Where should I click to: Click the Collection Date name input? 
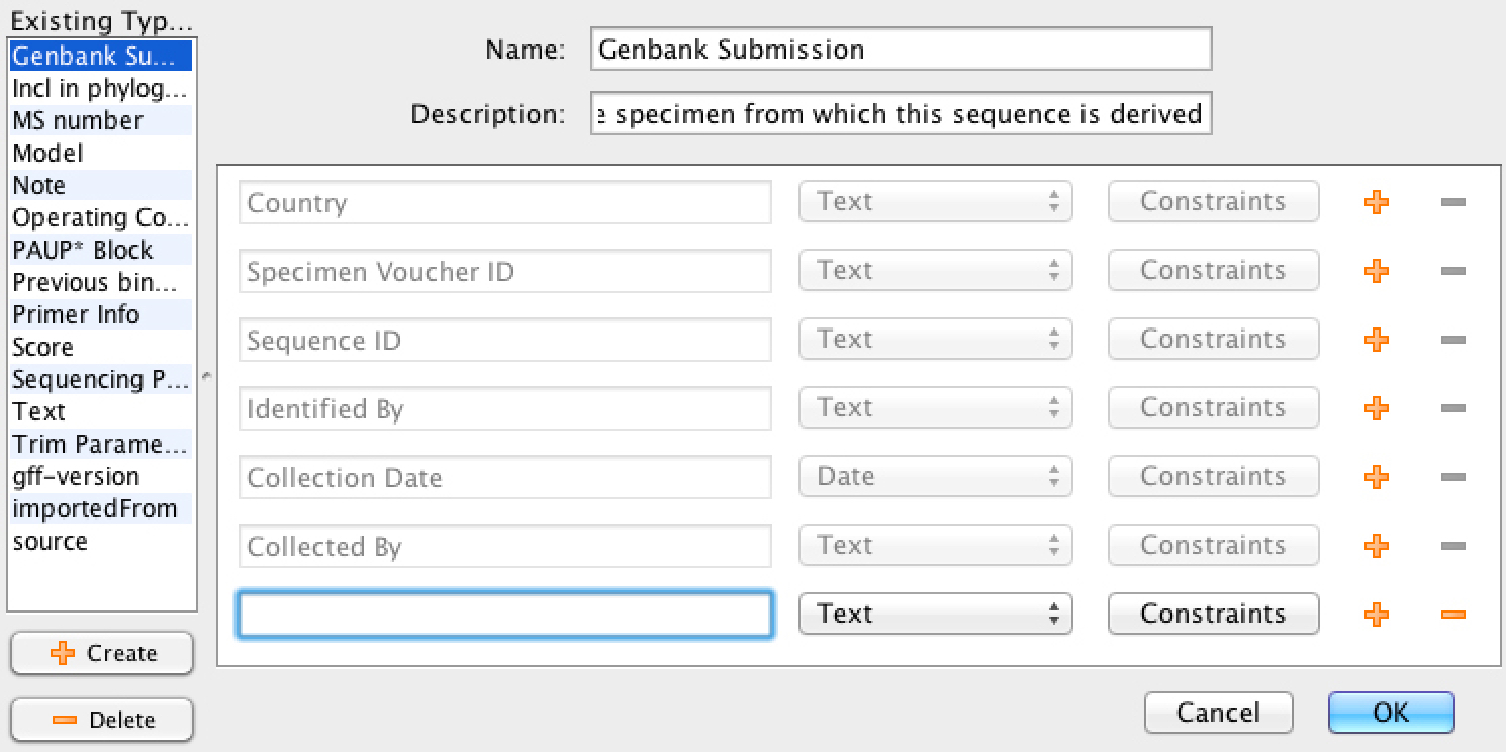tap(505, 477)
